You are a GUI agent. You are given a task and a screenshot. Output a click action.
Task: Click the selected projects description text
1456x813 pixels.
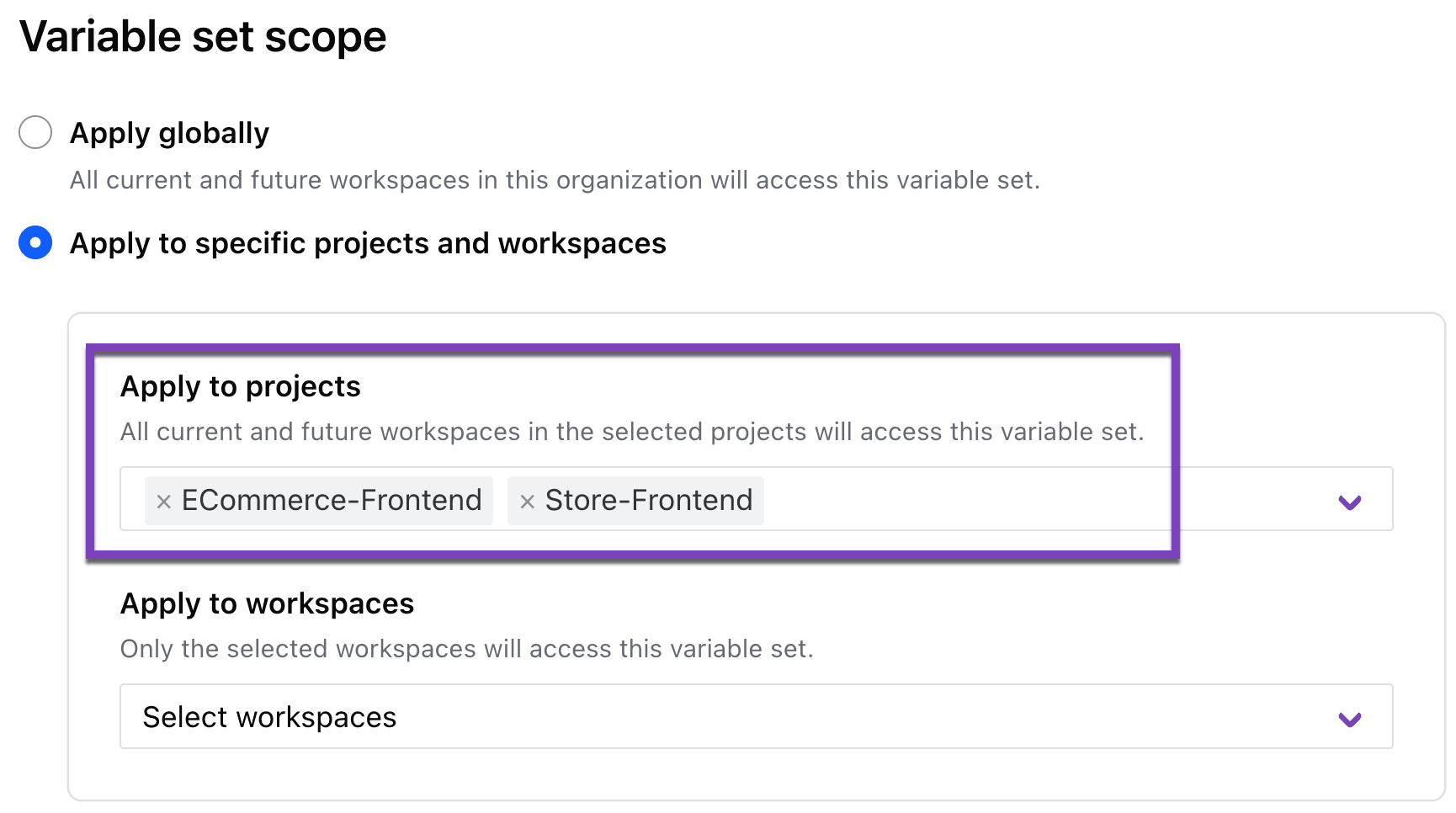(x=632, y=432)
